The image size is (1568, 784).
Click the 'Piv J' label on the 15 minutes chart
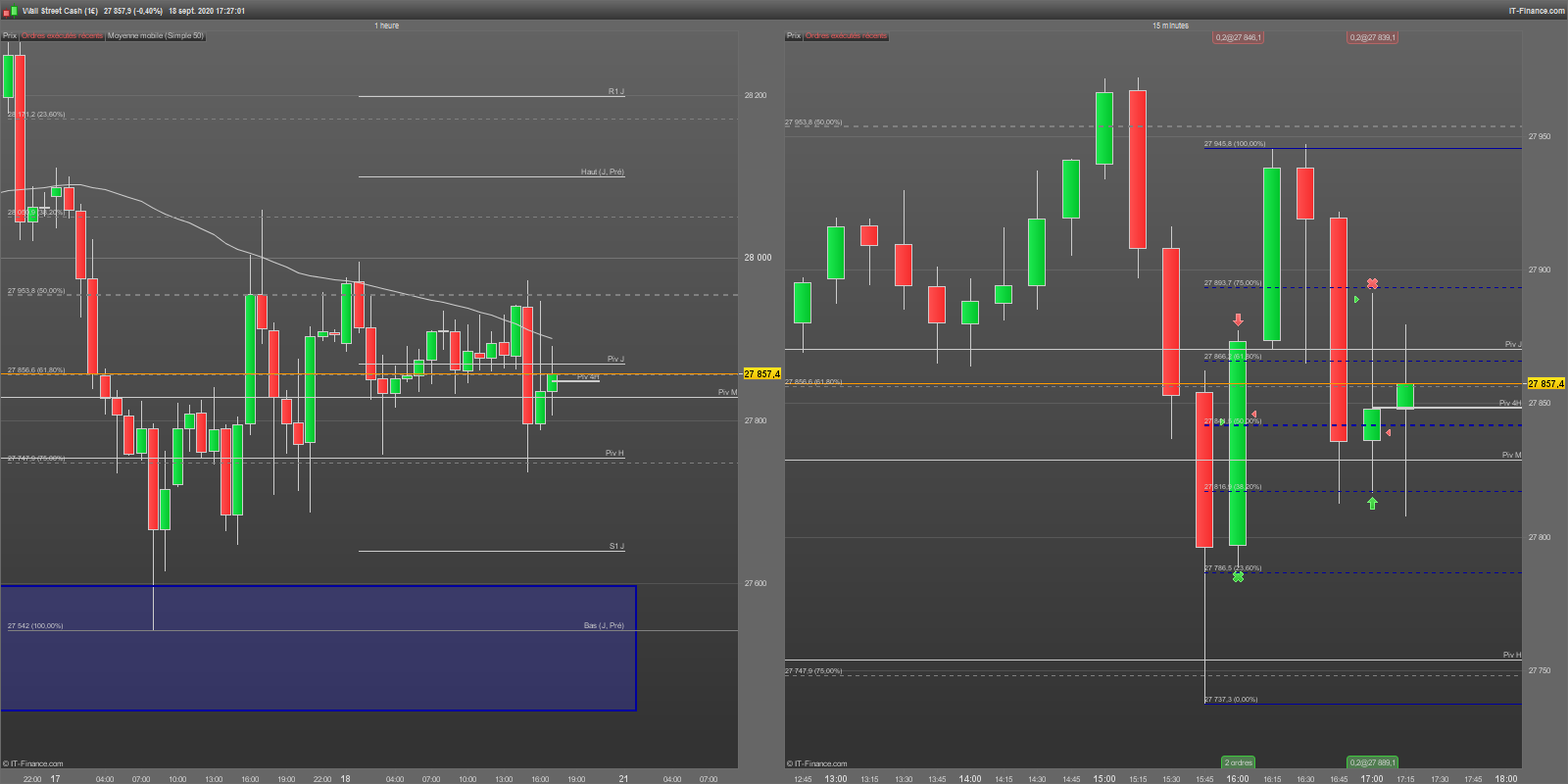click(1513, 344)
